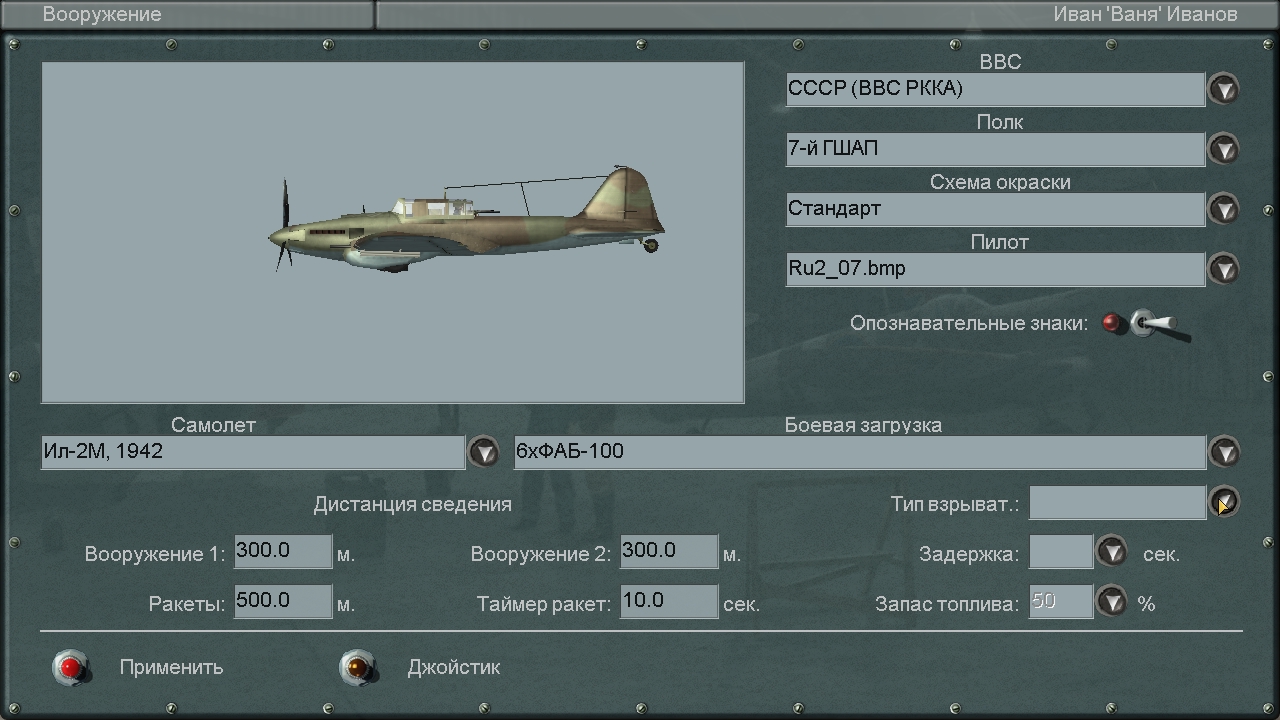
Task: Click the Применить text label
Action: click(171, 667)
